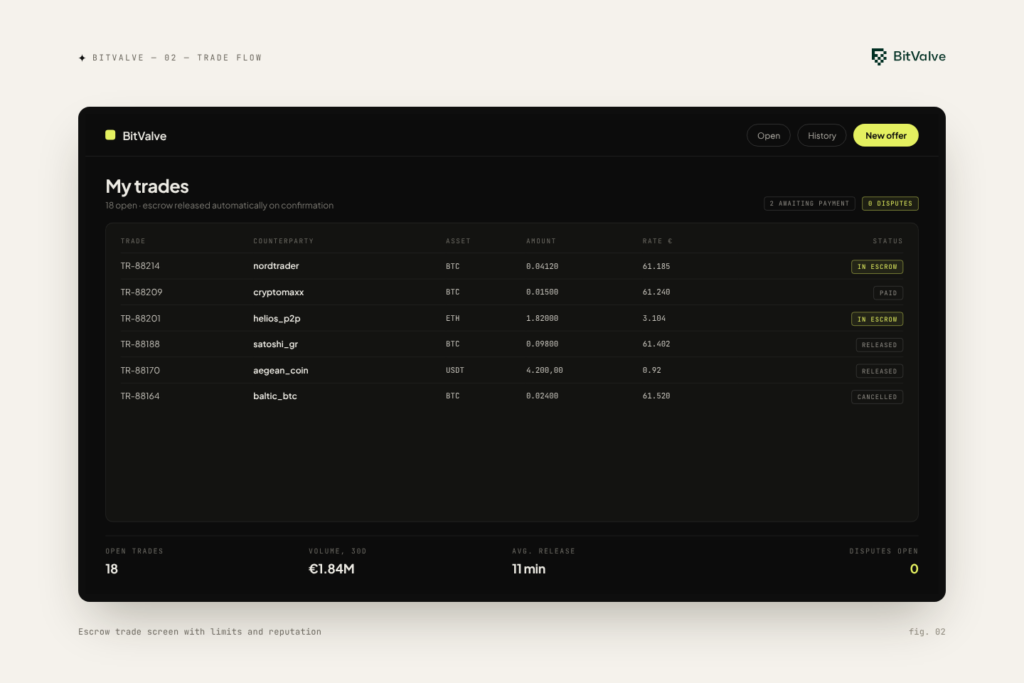Click rate 3.104

click(654, 318)
